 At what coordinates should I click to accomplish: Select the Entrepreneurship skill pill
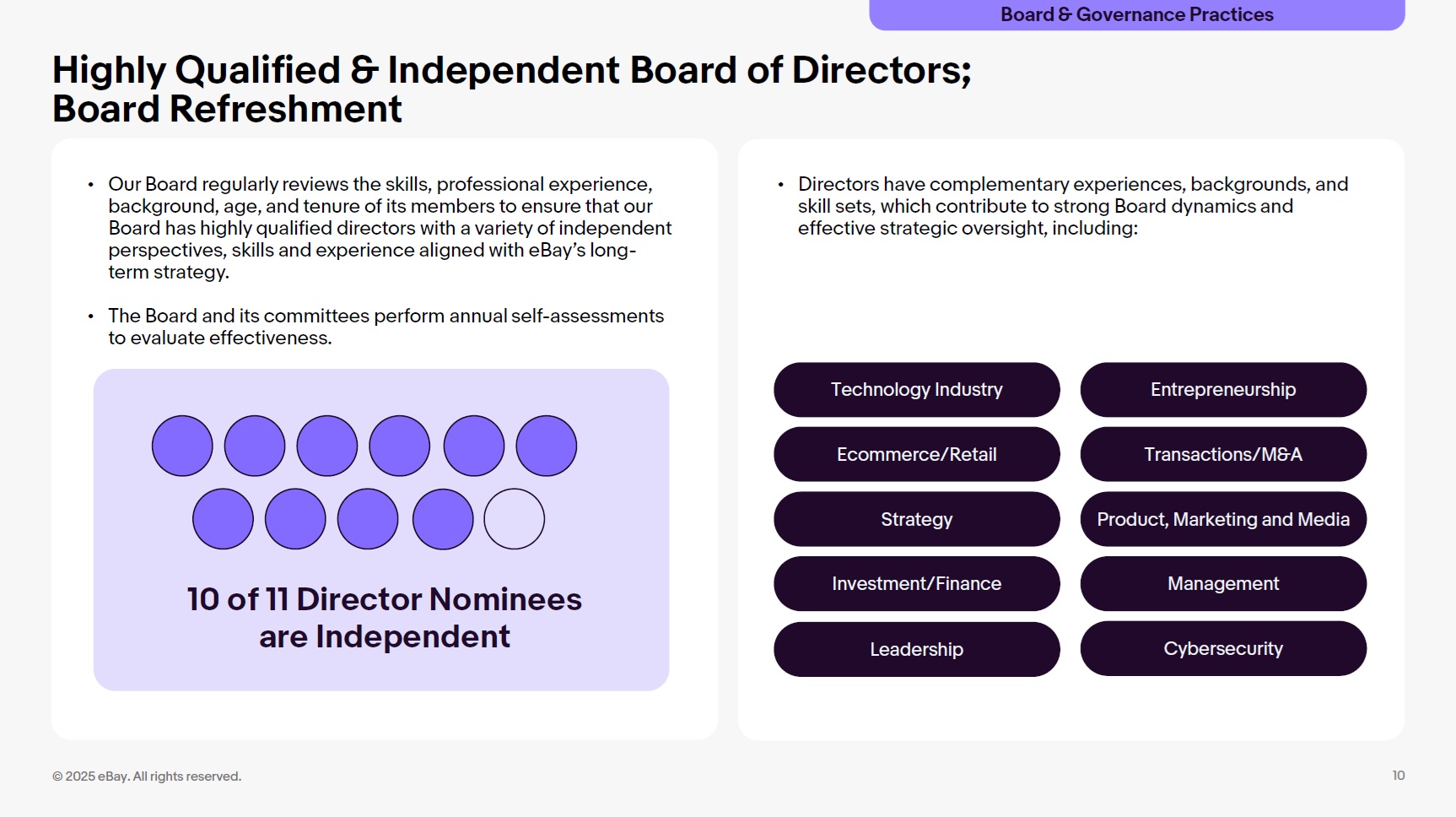(1222, 390)
